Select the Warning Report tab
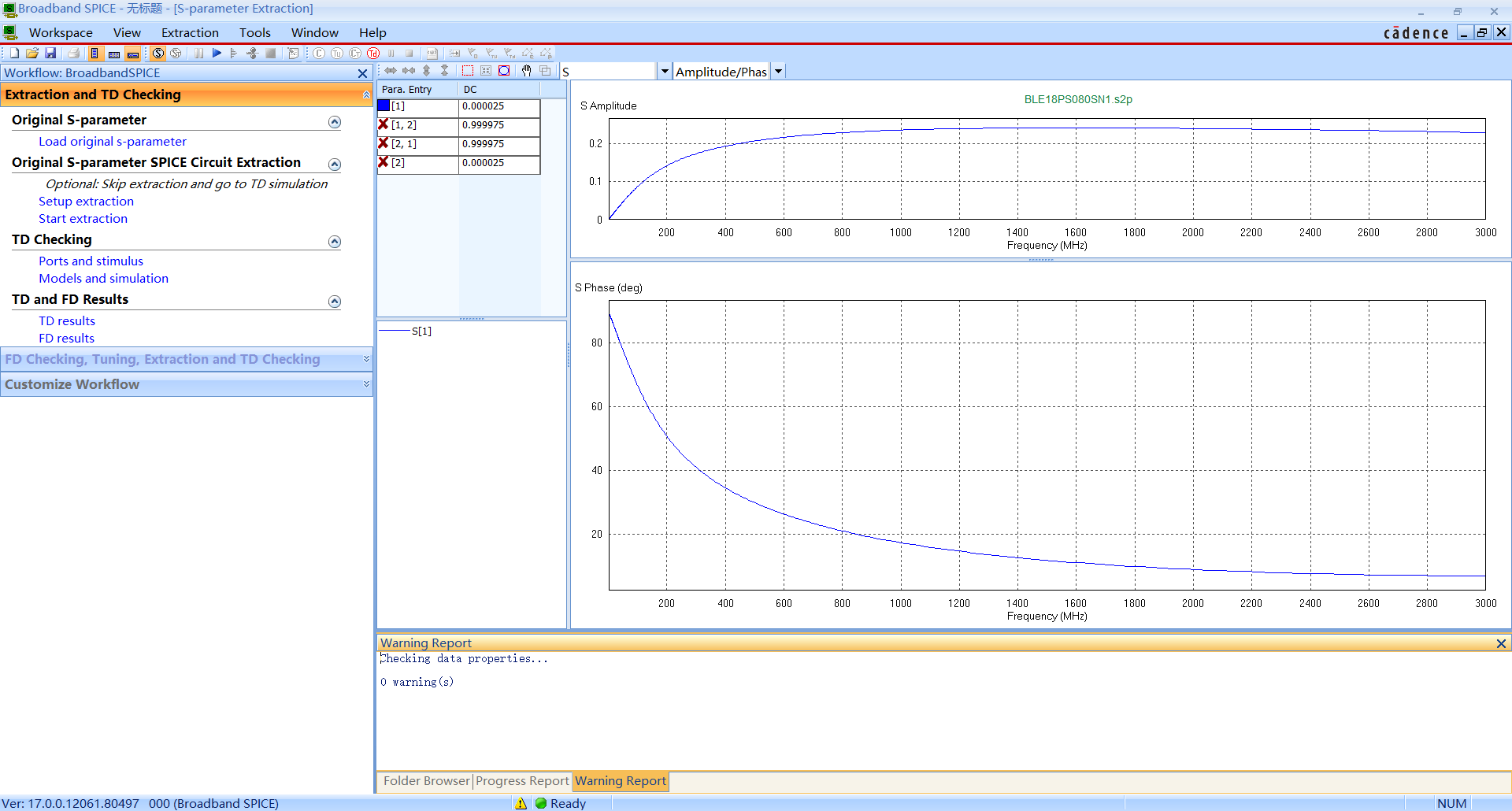 (x=621, y=781)
